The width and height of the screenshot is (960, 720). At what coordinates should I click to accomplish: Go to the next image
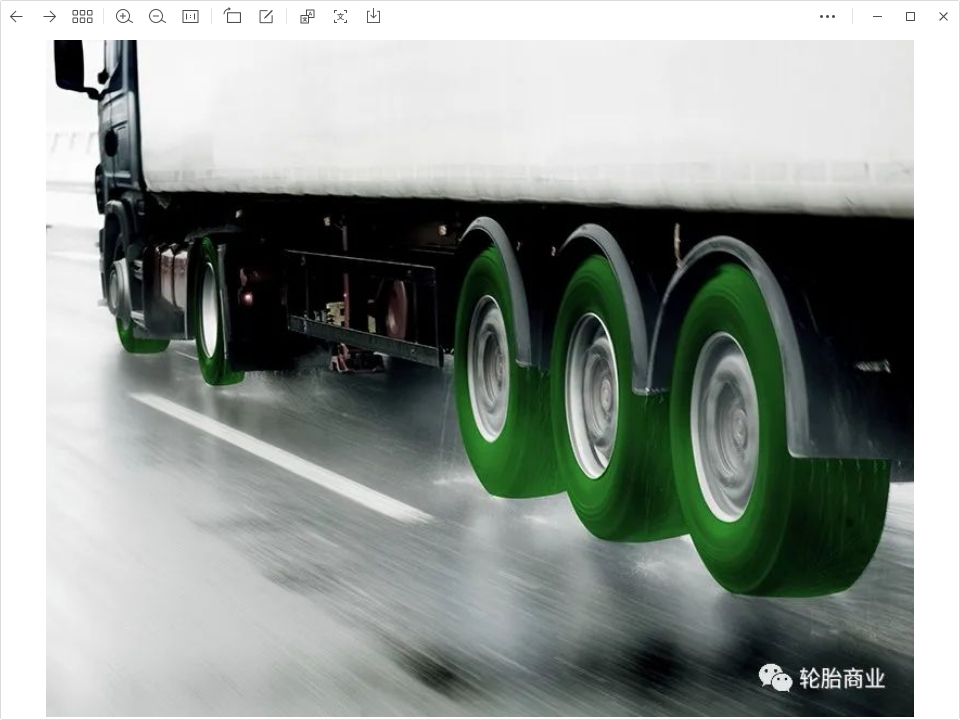[50, 17]
